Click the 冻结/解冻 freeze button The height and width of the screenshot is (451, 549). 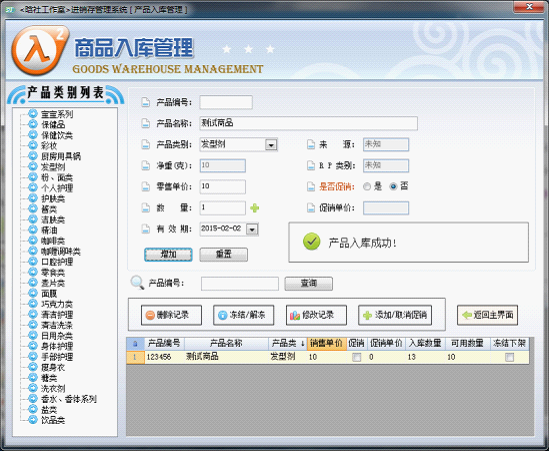click(x=243, y=315)
